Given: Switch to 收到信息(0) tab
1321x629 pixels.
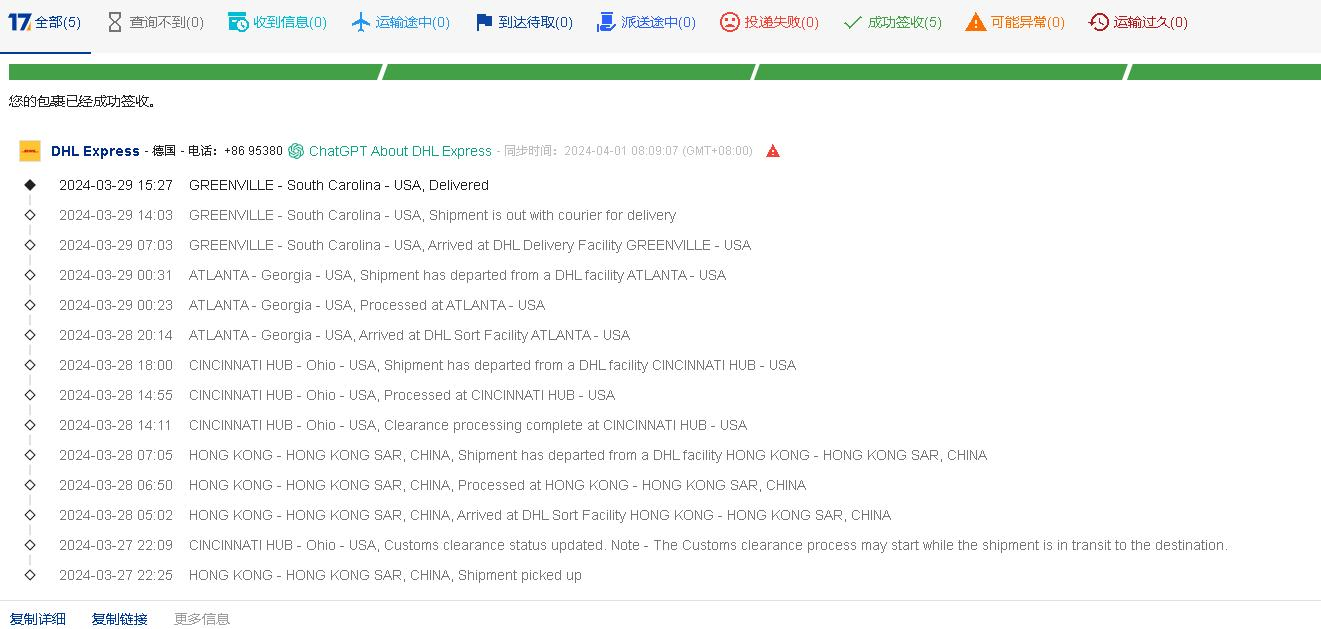Looking at the screenshot, I should coord(277,22).
